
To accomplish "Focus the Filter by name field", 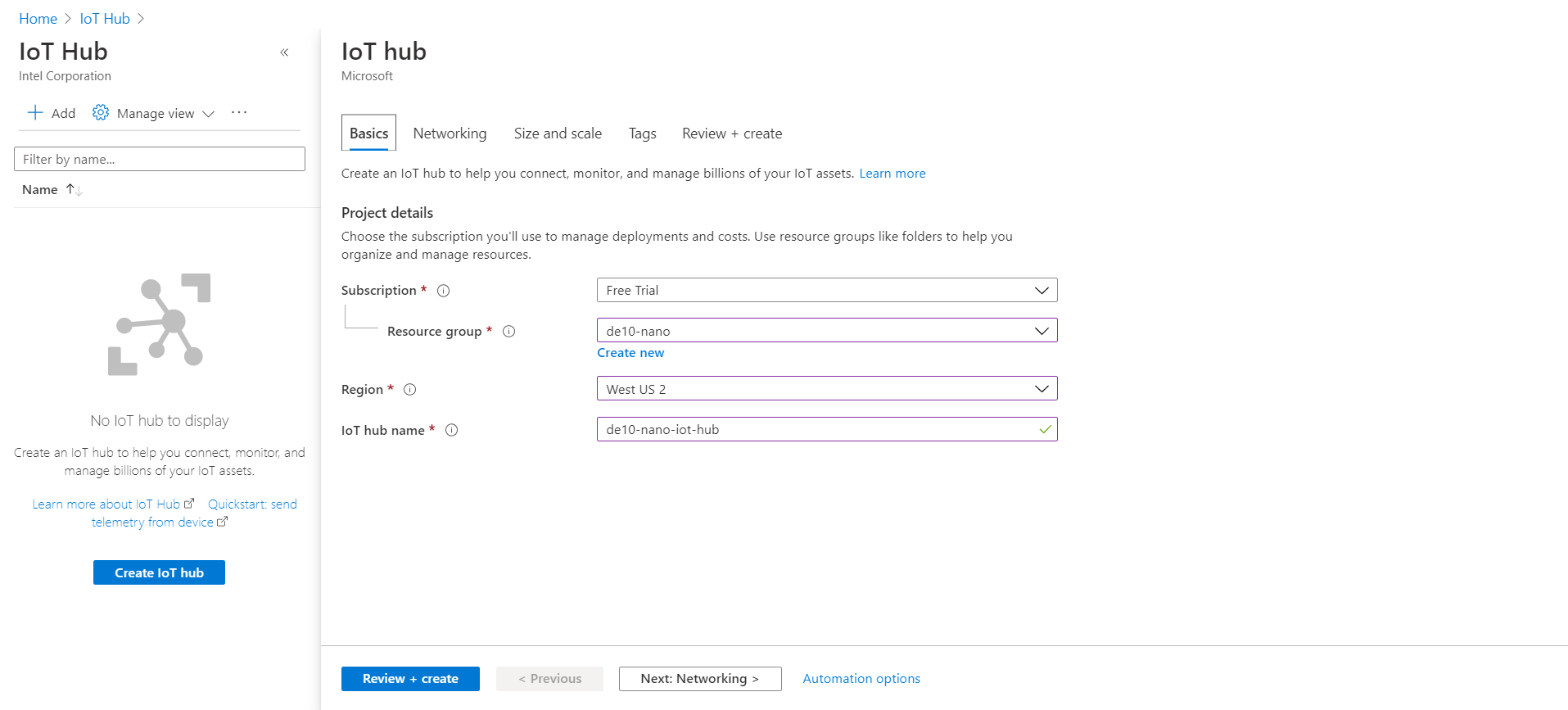I will pyautogui.click(x=160, y=160).
